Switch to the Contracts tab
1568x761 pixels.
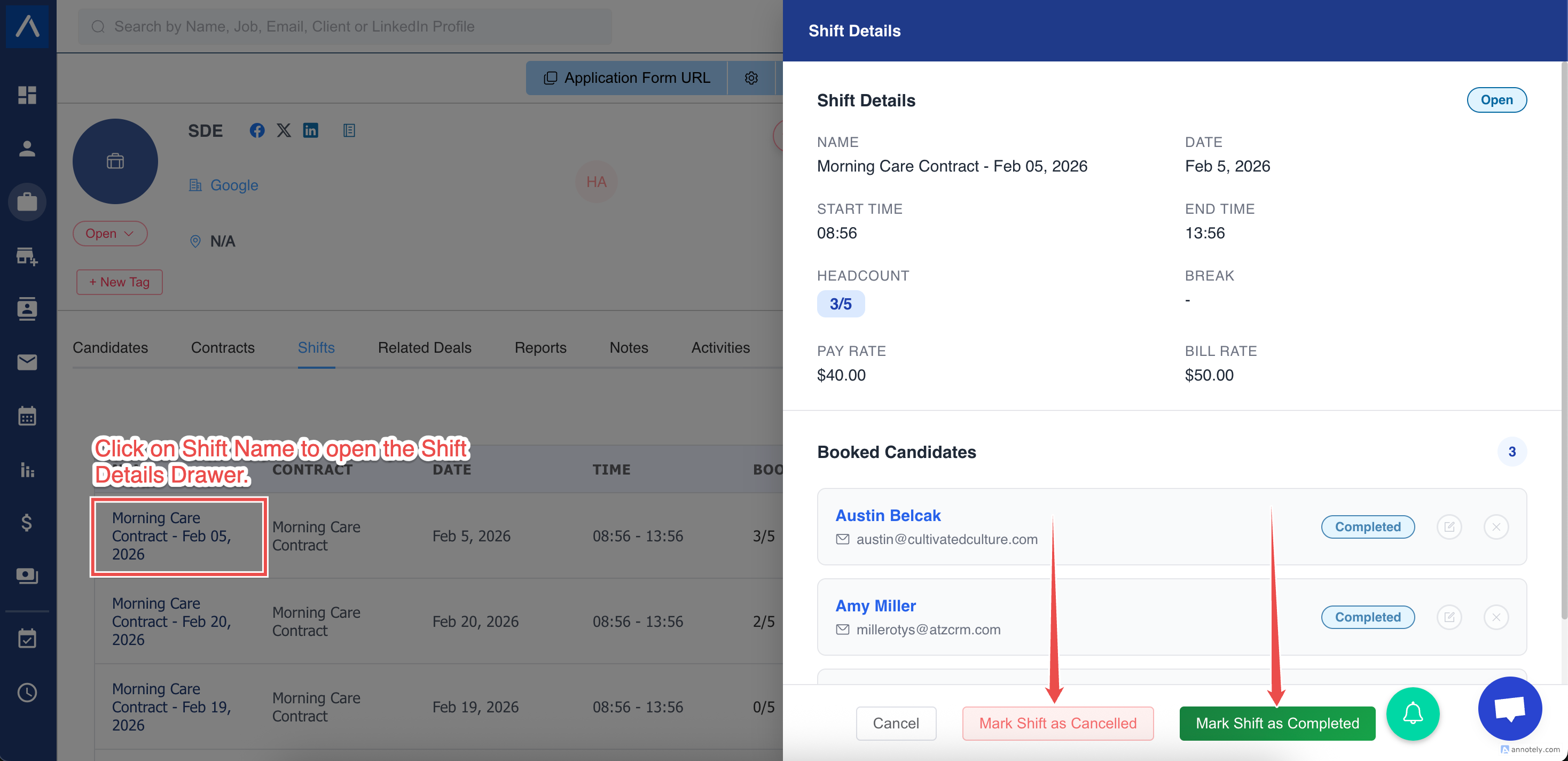point(223,347)
